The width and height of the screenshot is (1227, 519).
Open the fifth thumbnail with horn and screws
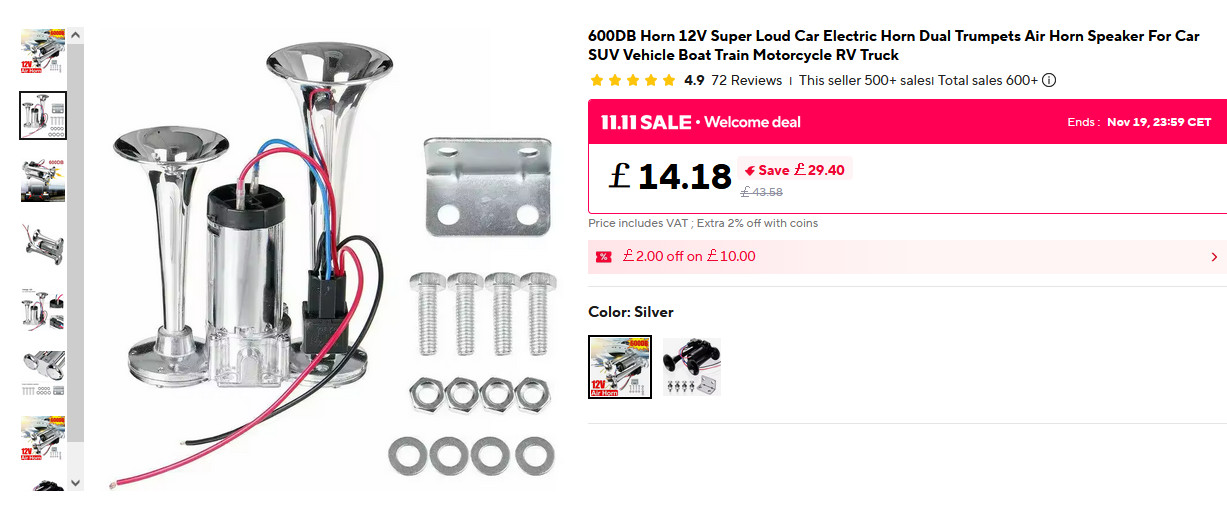[x=43, y=309]
